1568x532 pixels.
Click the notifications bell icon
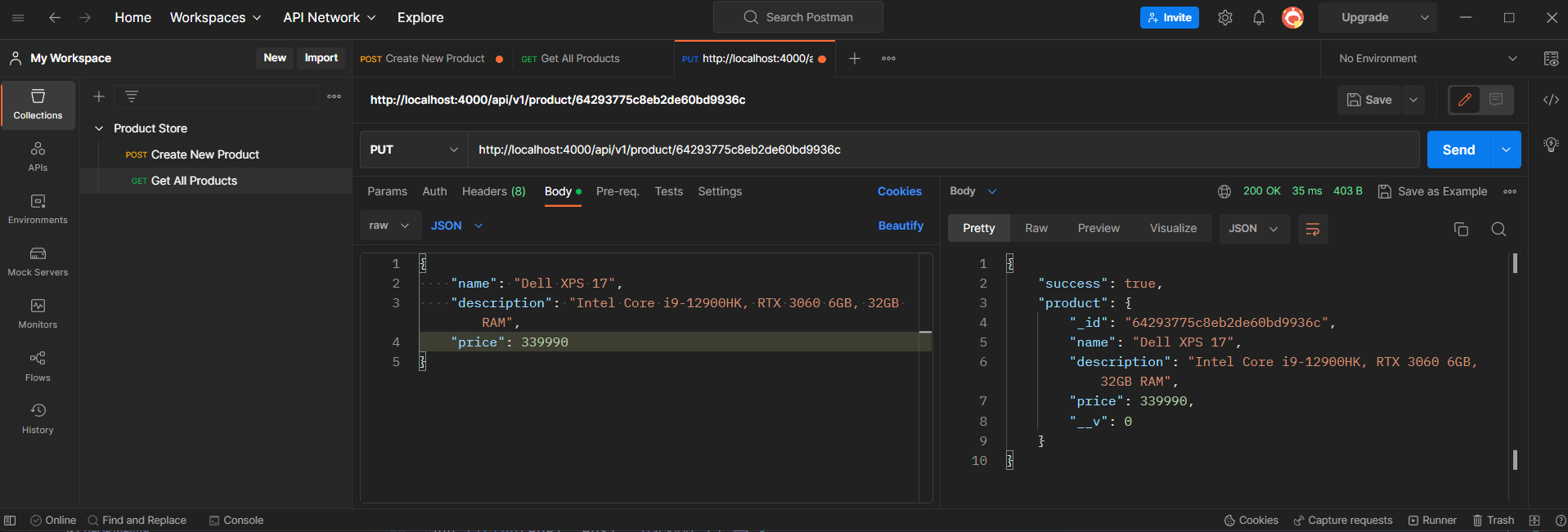1259,18
